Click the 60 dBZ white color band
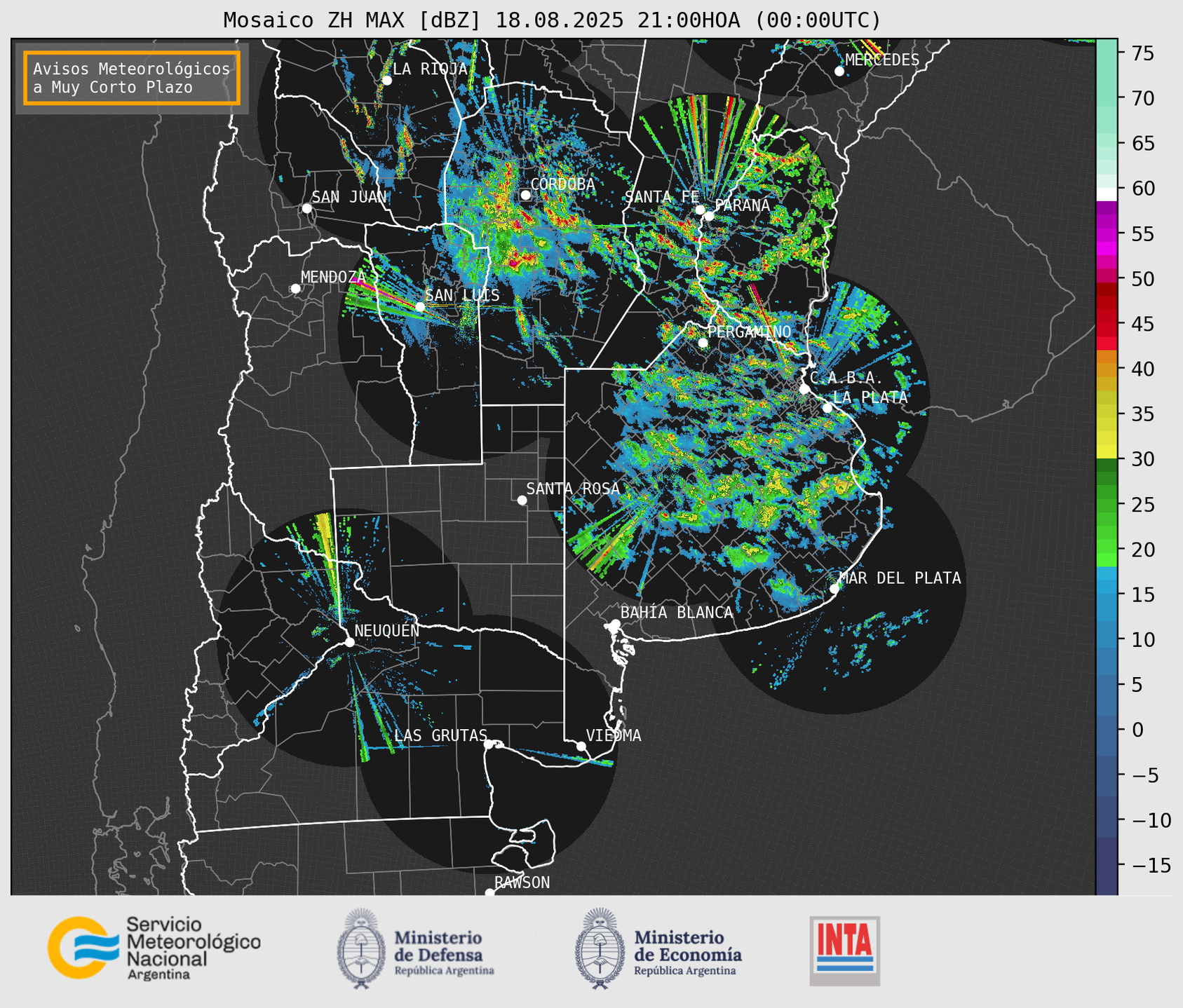The image size is (1183, 1008). pyautogui.click(x=1107, y=194)
